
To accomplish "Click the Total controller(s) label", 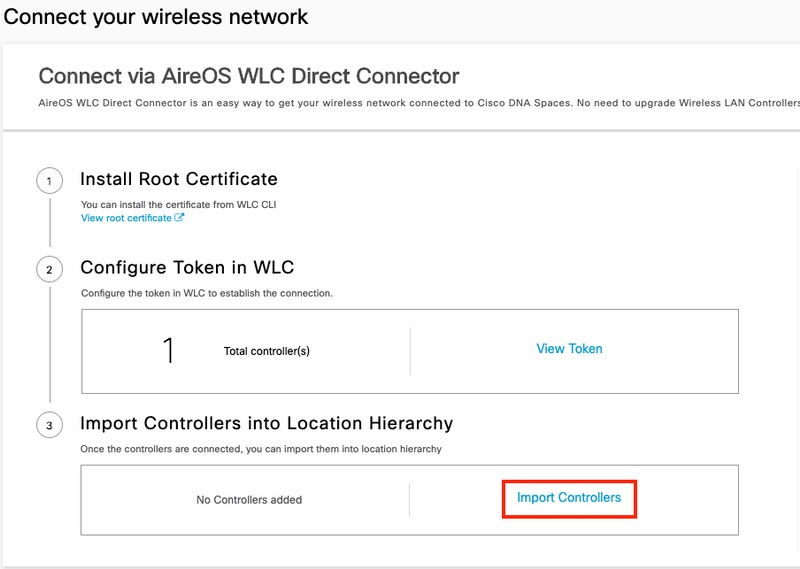I will click(267, 351).
